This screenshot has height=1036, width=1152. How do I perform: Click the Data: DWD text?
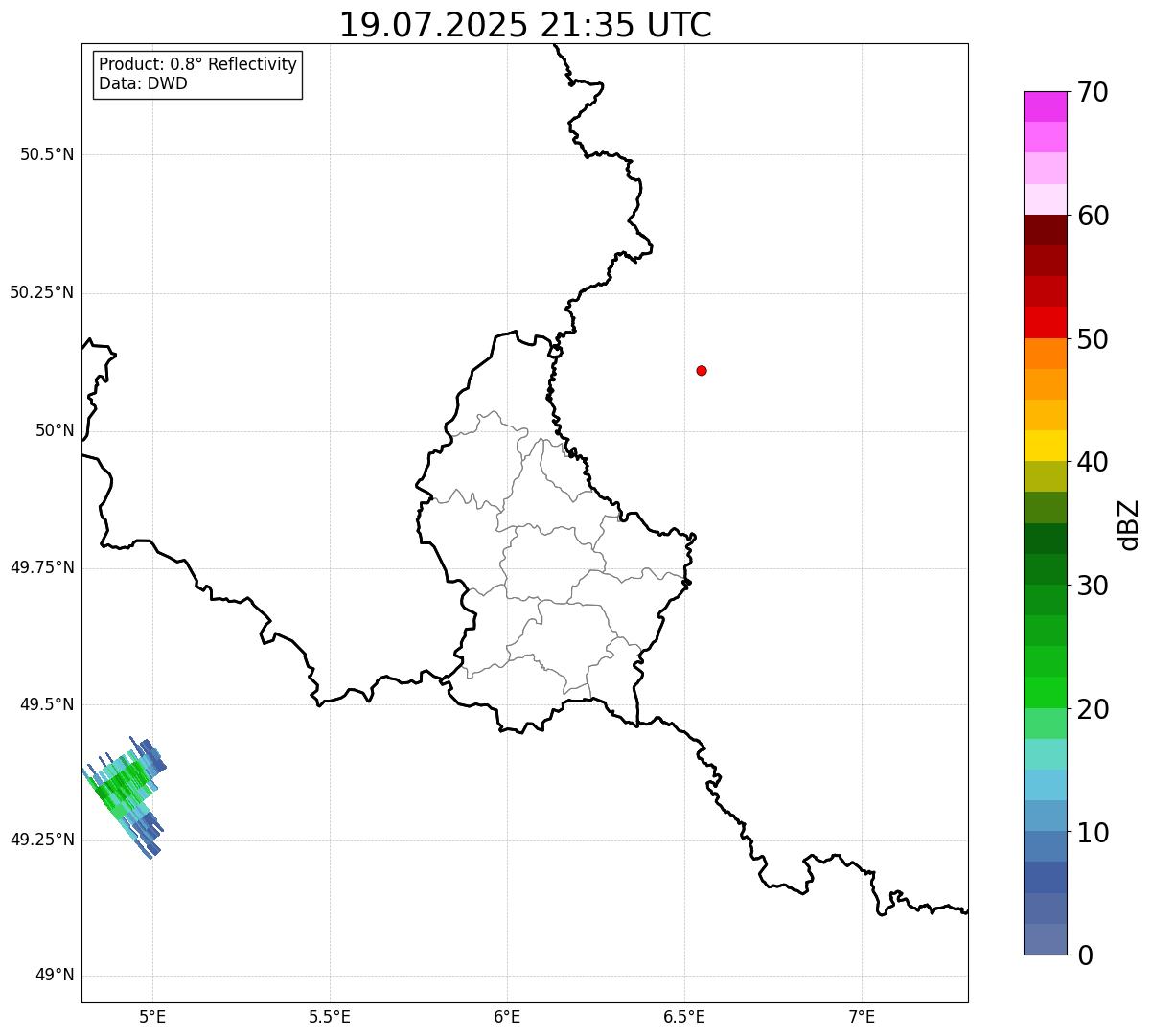(x=144, y=83)
